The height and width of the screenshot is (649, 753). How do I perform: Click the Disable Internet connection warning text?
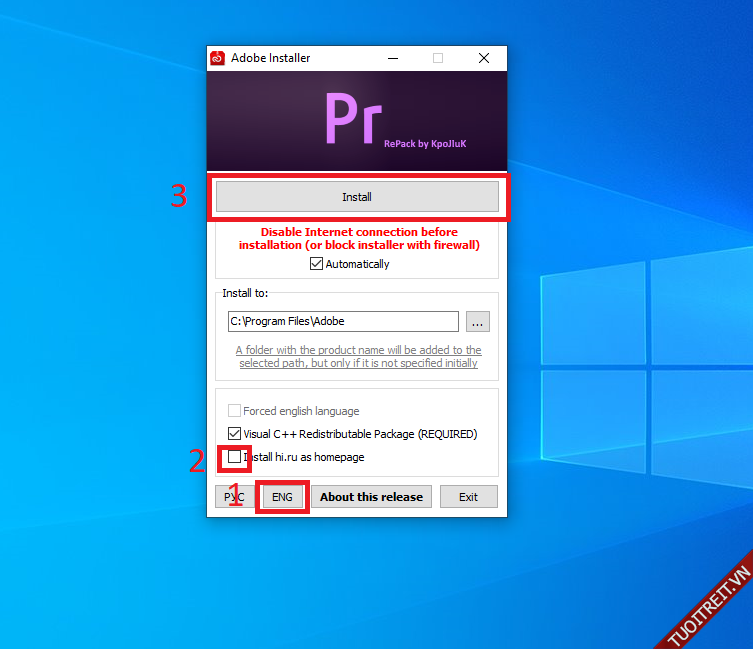[359, 238]
